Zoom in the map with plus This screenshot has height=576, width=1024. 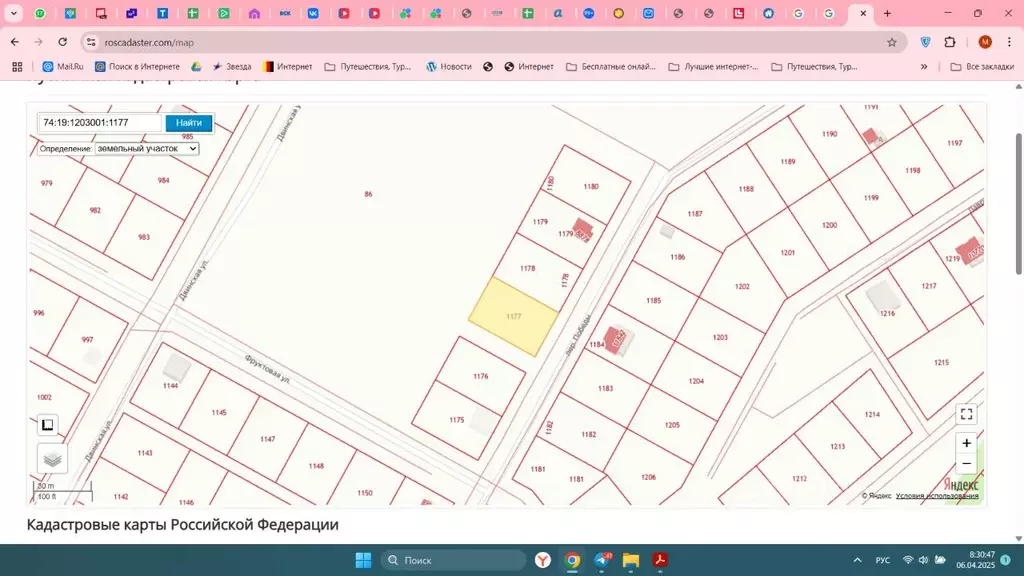click(x=967, y=443)
